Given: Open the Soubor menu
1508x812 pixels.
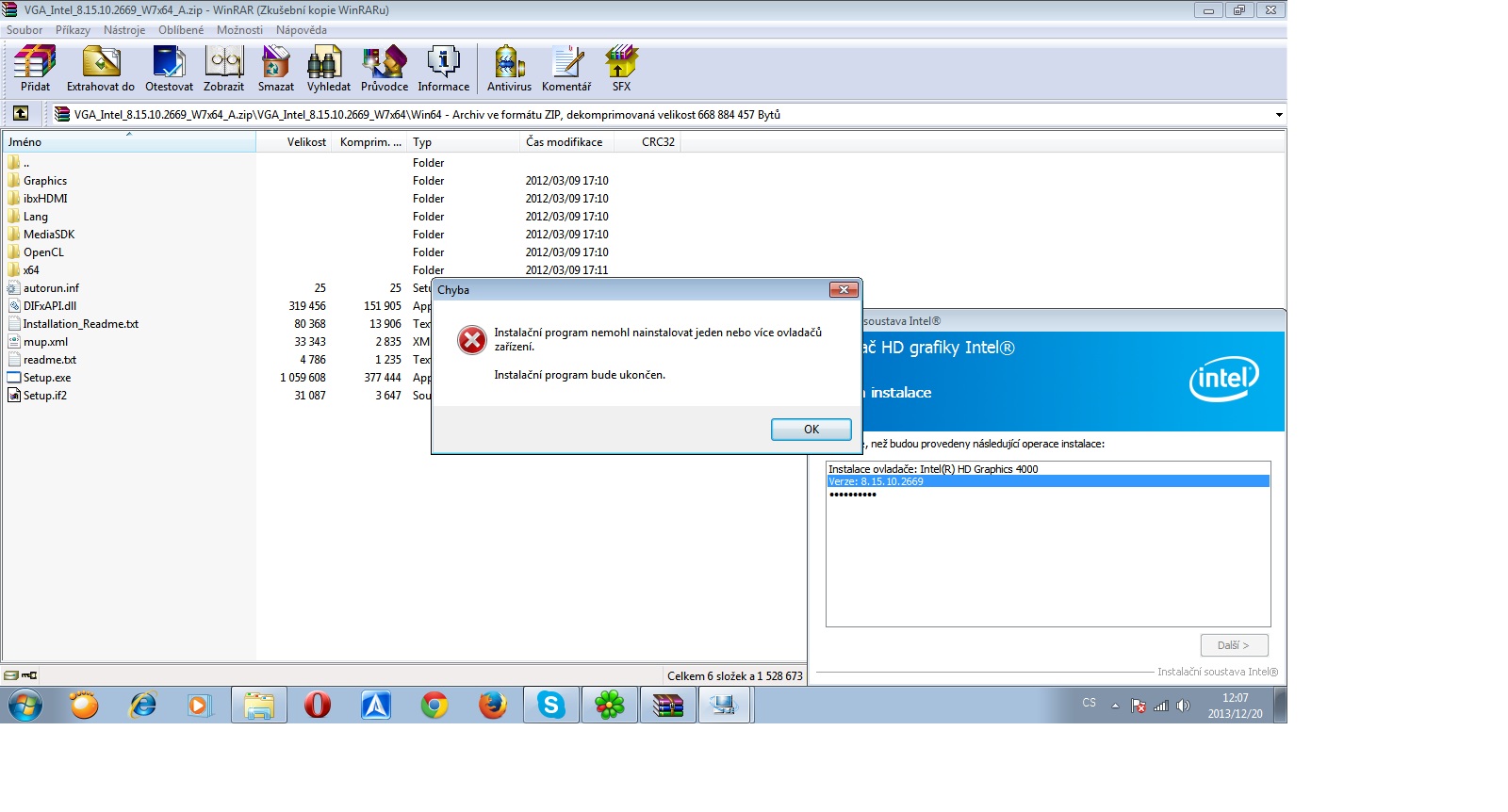Looking at the screenshot, I should tap(25, 30).
